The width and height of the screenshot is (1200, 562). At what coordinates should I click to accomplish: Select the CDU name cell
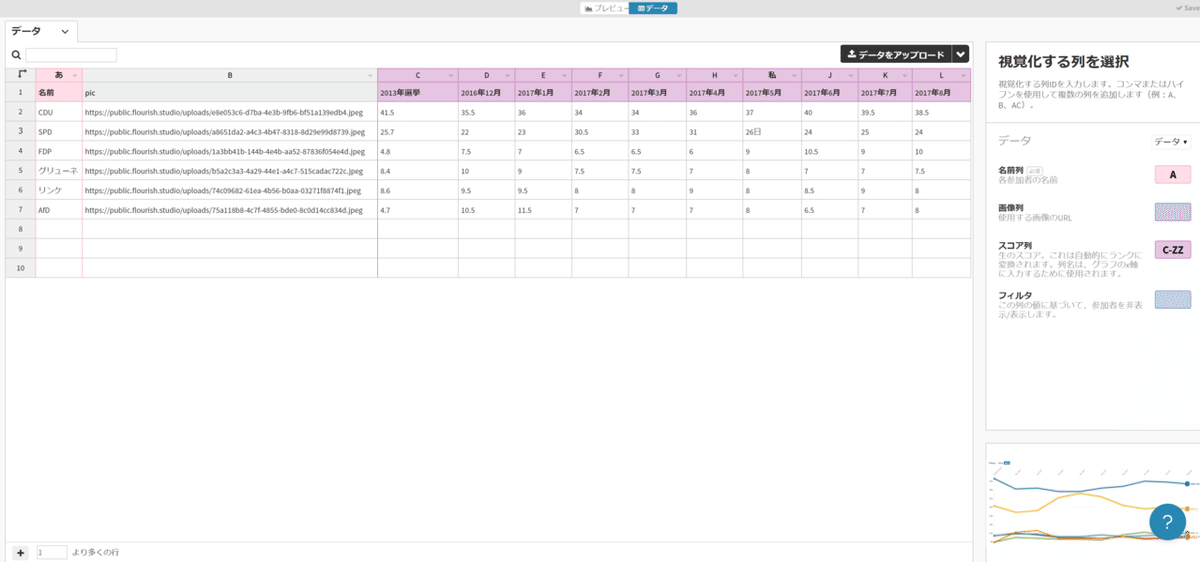point(59,112)
